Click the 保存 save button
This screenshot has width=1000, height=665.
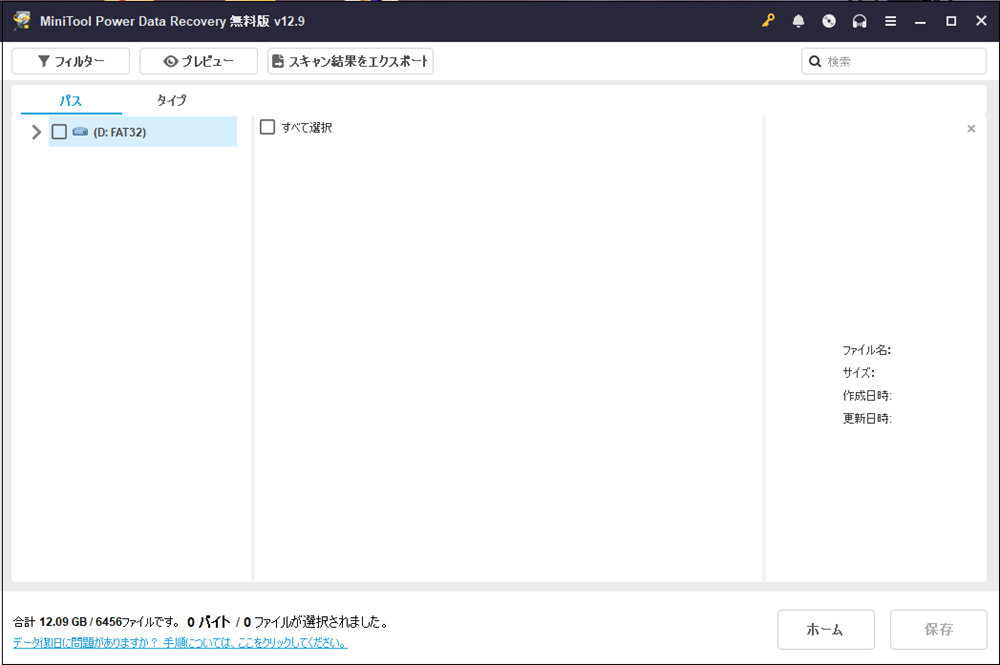pos(938,629)
